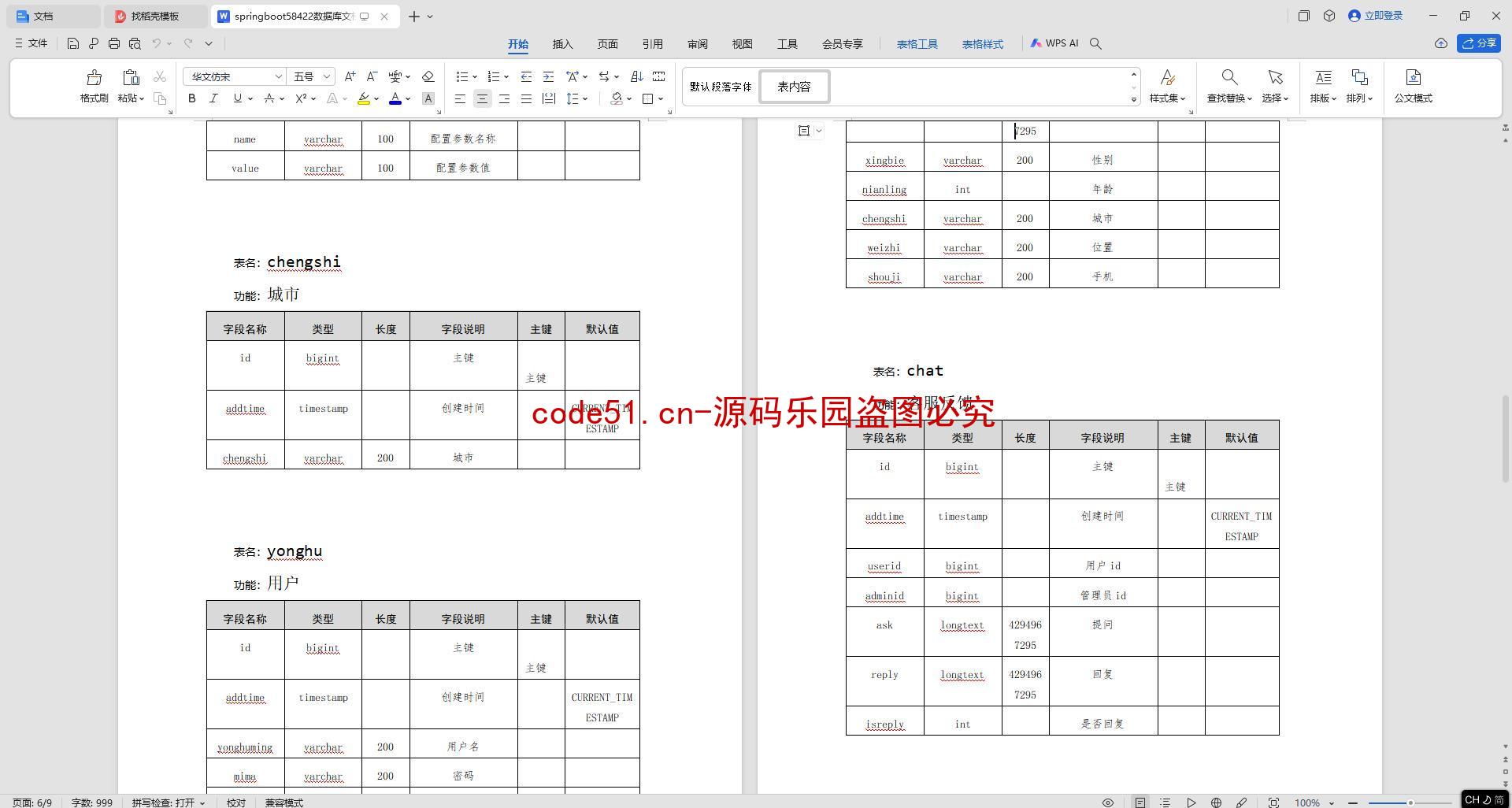This screenshot has height=808, width=1512.
Task: Increase font size with A+ icon
Action: (x=350, y=76)
